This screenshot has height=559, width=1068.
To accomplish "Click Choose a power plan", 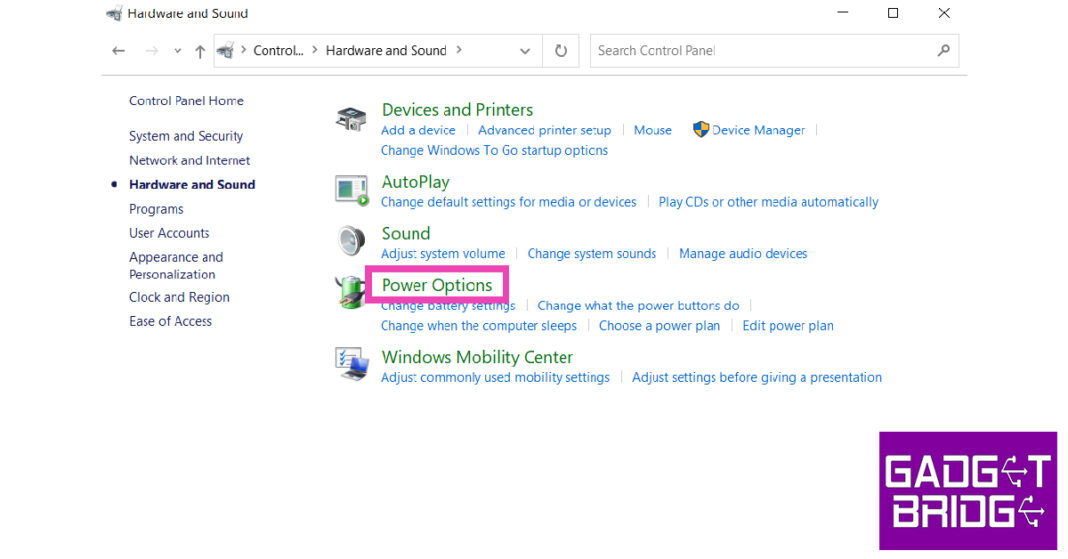I will pyautogui.click(x=659, y=326).
